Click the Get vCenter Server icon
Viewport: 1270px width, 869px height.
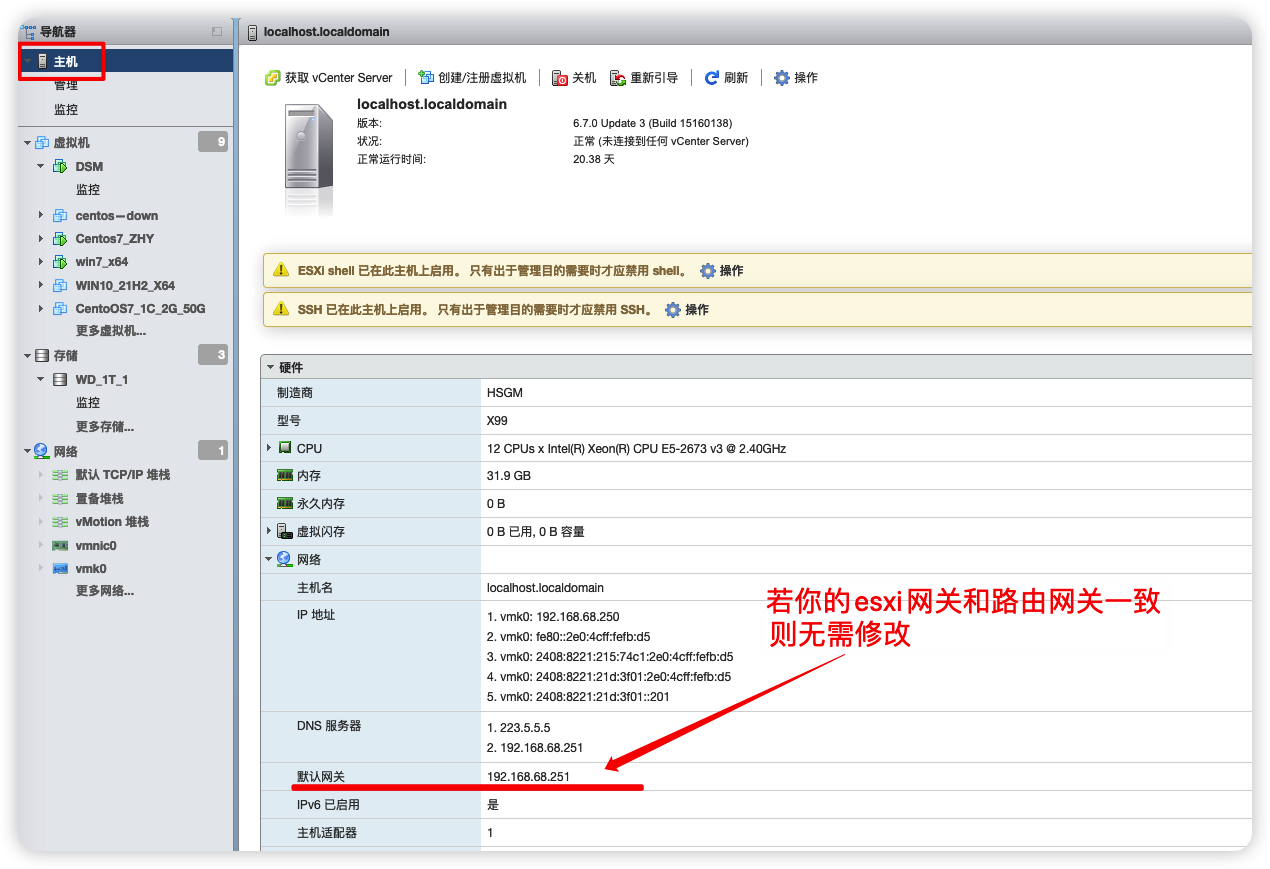pos(272,78)
